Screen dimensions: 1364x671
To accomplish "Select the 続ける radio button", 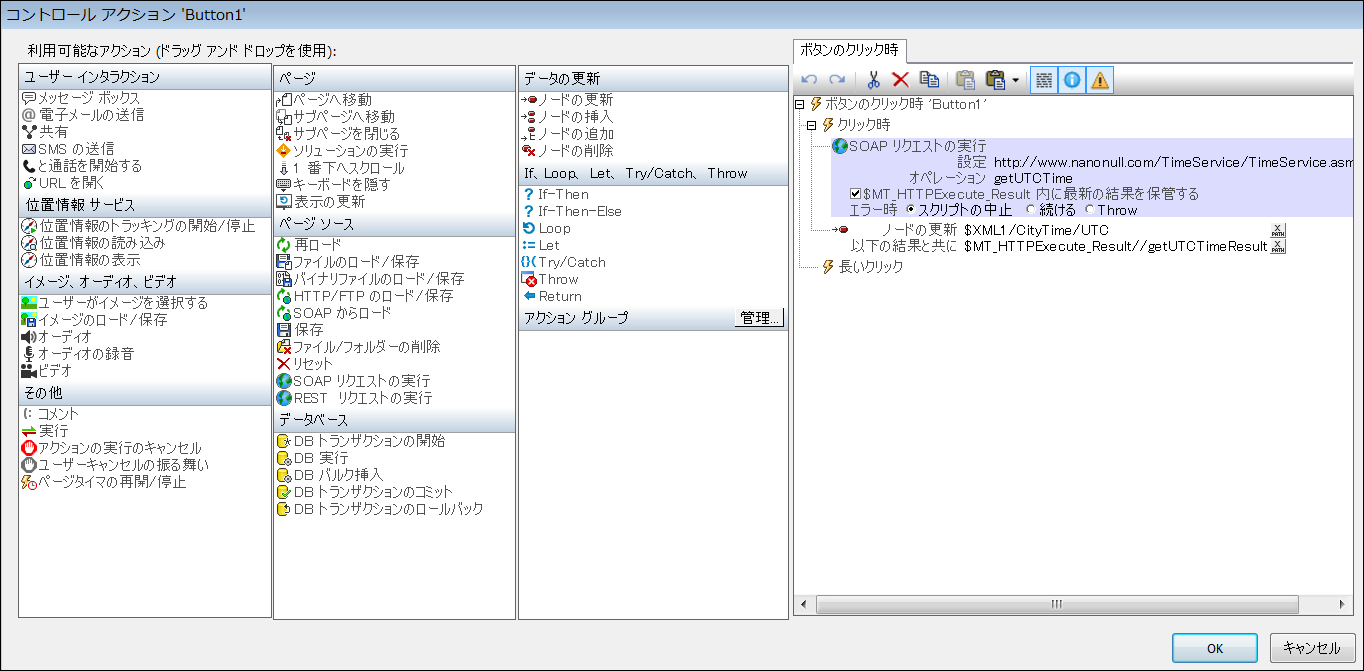I will 1031,210.
